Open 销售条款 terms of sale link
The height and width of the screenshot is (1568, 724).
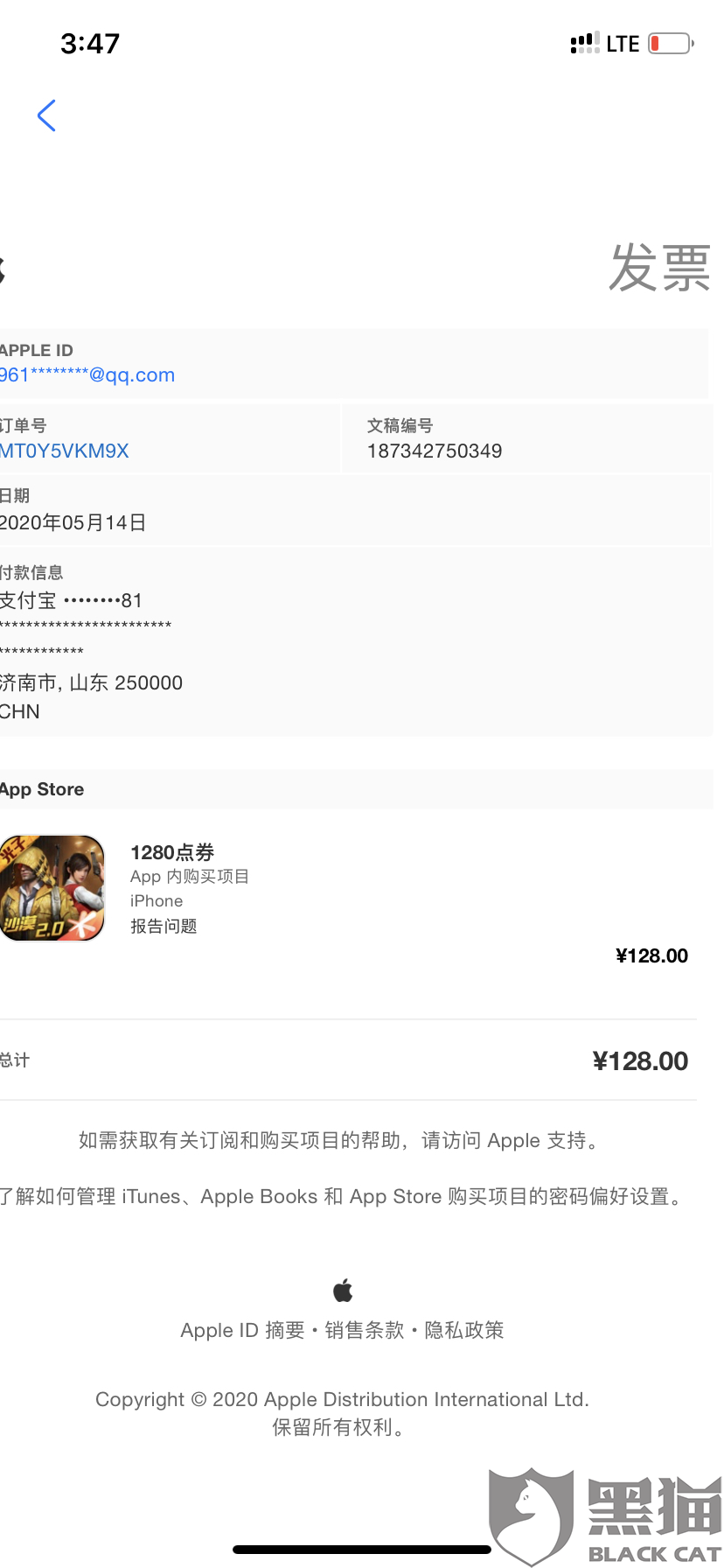click(365, 1331)
